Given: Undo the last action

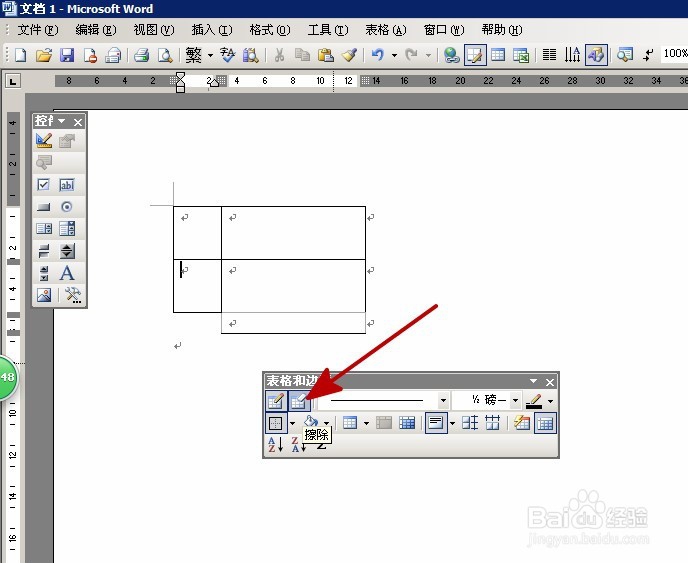Looking at the screenshot, I should (x=377, y=55).
